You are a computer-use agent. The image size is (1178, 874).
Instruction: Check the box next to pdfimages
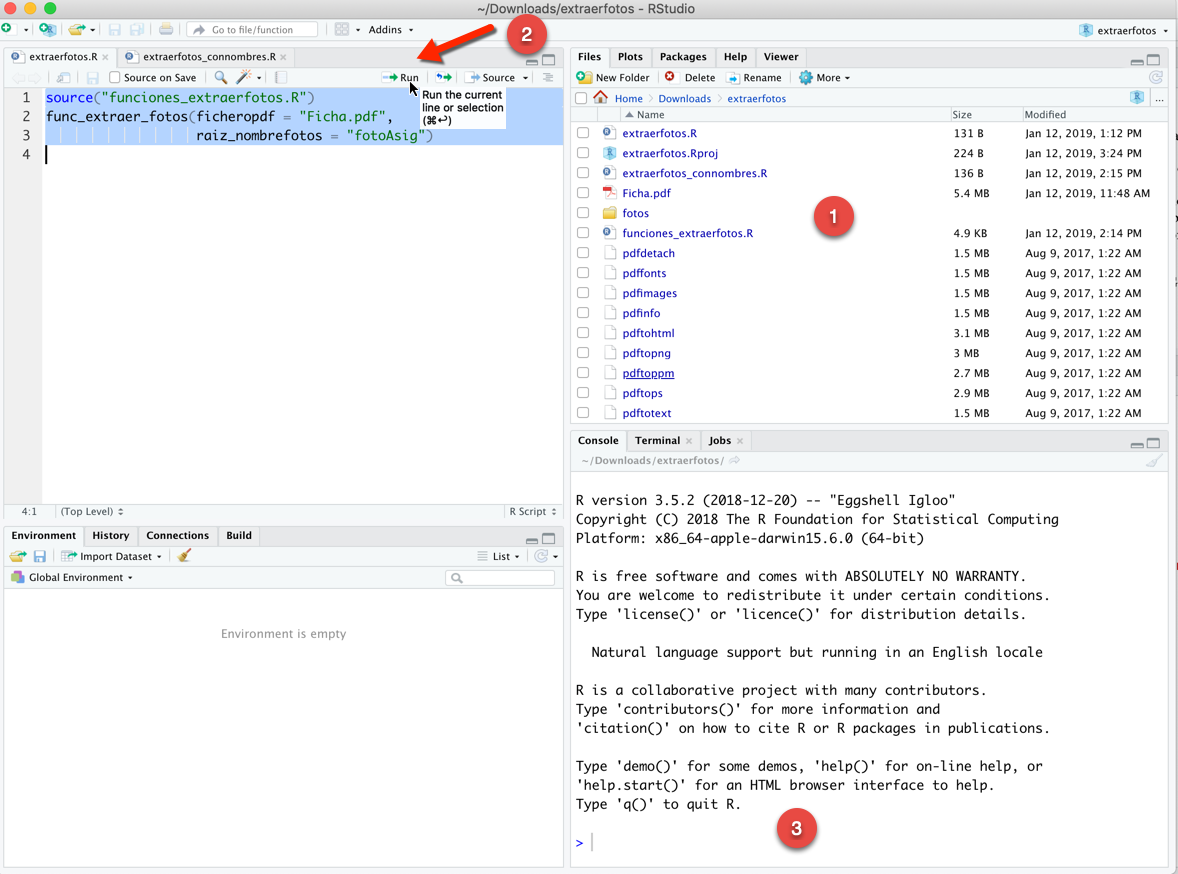(x=583, y=293)
